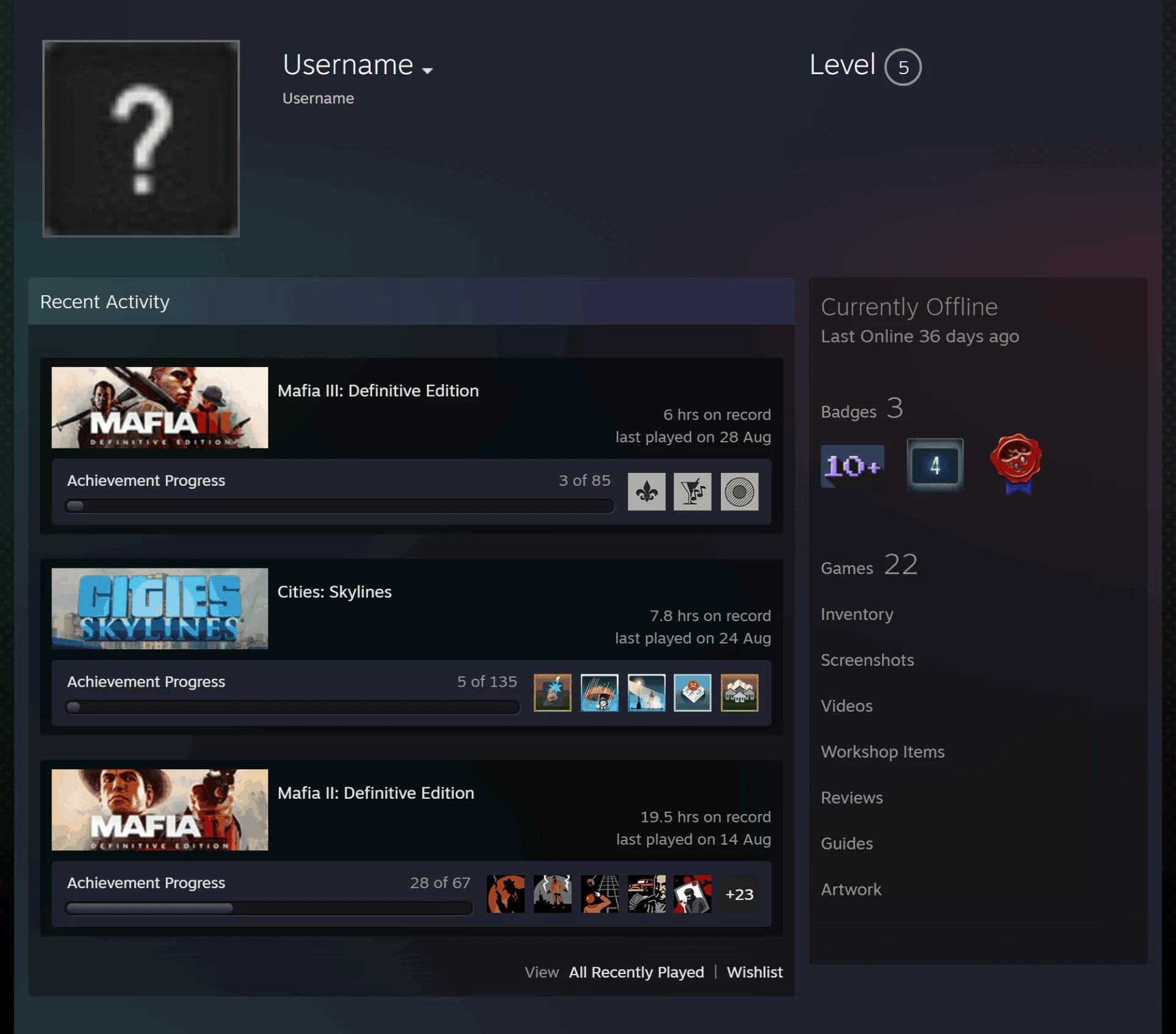
Task: Show the +23 more Mafia II achievements
Action: tap(739, 894)
